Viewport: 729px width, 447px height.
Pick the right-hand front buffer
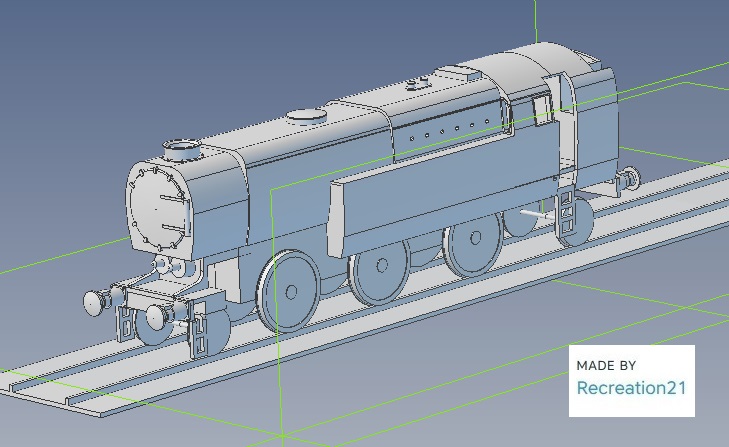coord(157,317)
